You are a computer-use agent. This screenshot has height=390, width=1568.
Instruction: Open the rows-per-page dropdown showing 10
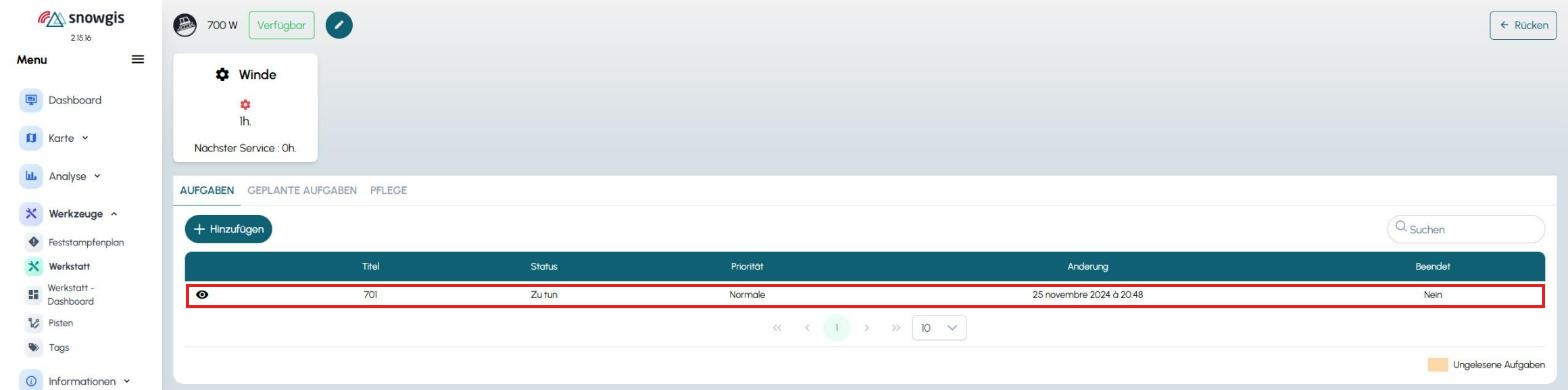(939, 328)
